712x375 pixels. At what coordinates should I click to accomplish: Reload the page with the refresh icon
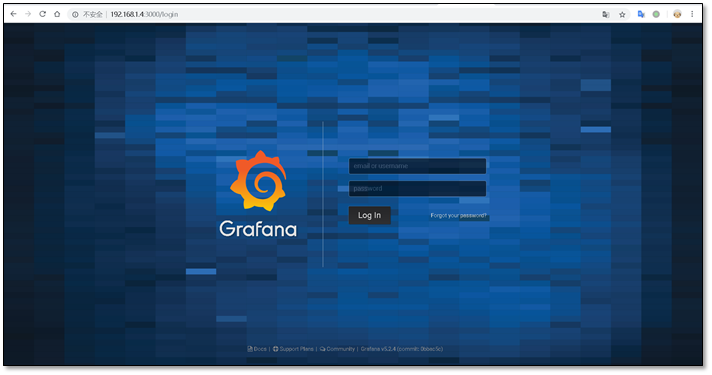click(43, 14)
